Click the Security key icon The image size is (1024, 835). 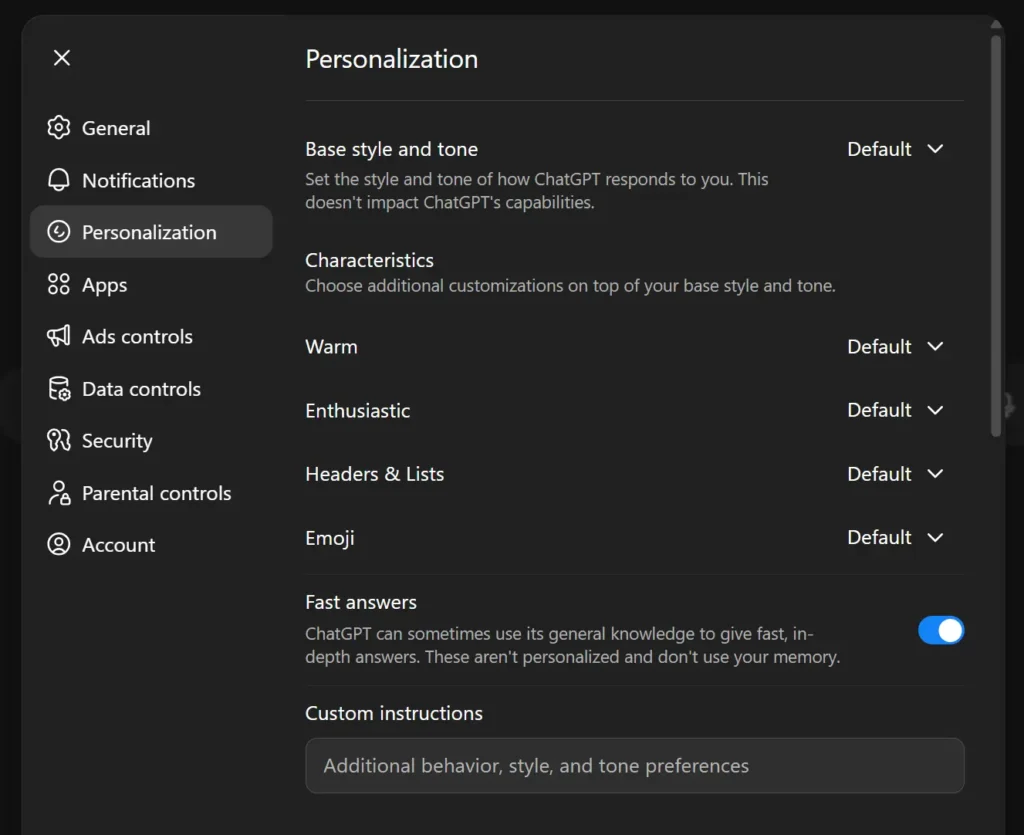59,441
